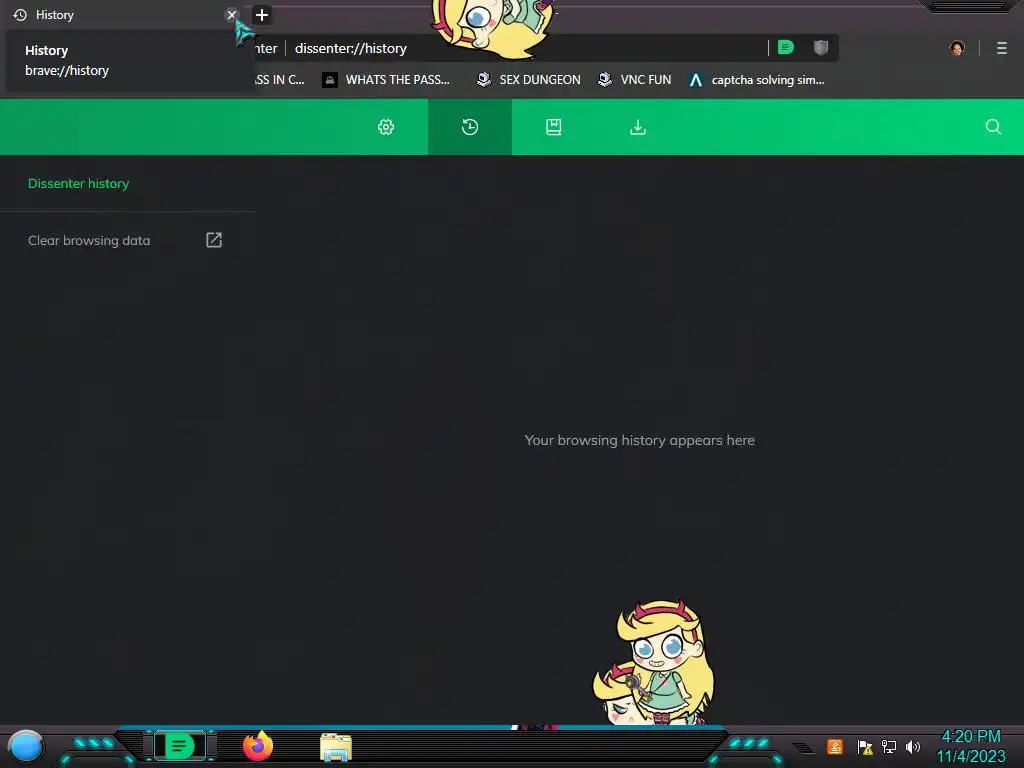Open the Settings gear tab in green bar
This screenshot has height=768, width=1024.
point(386,127)
